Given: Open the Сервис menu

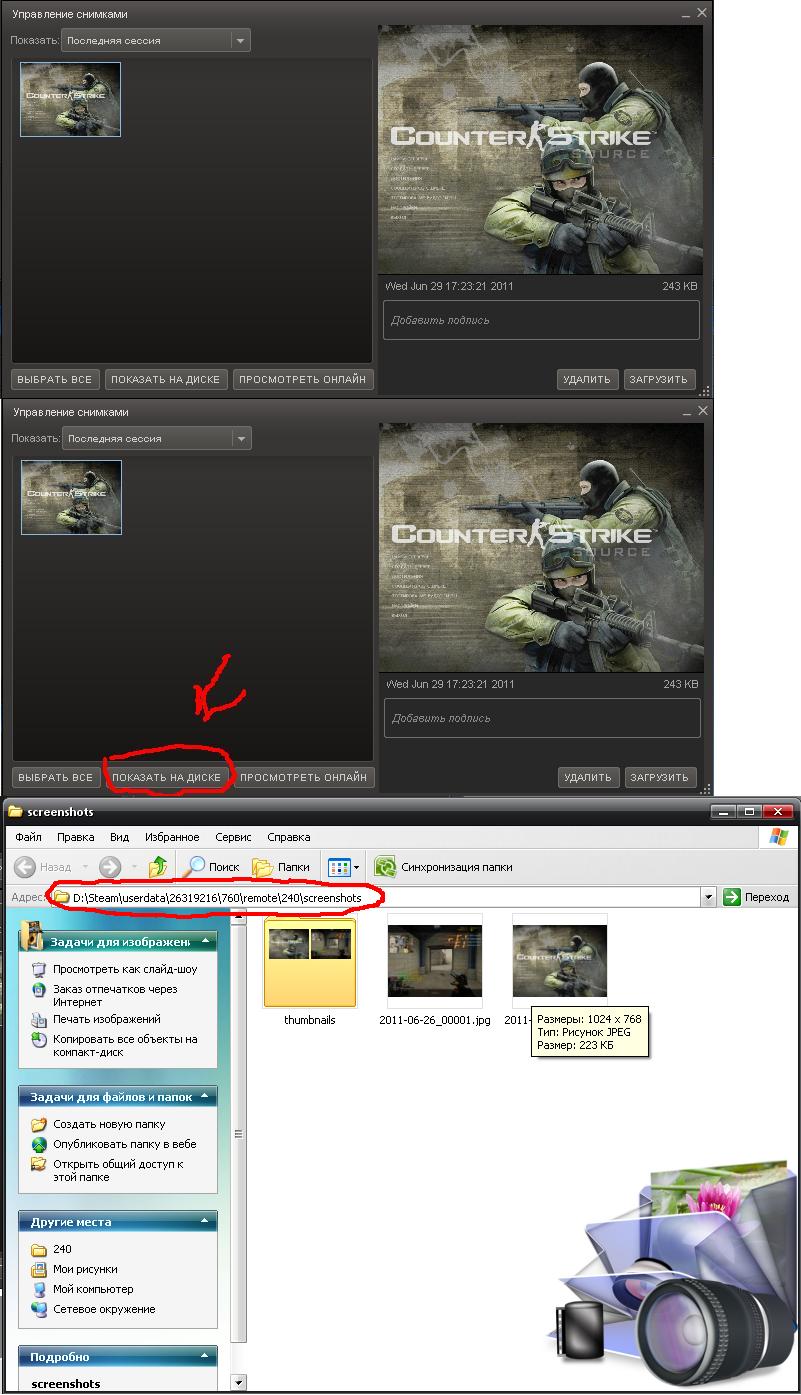Looking at the screenshot, I should click(x=233, y=837).
